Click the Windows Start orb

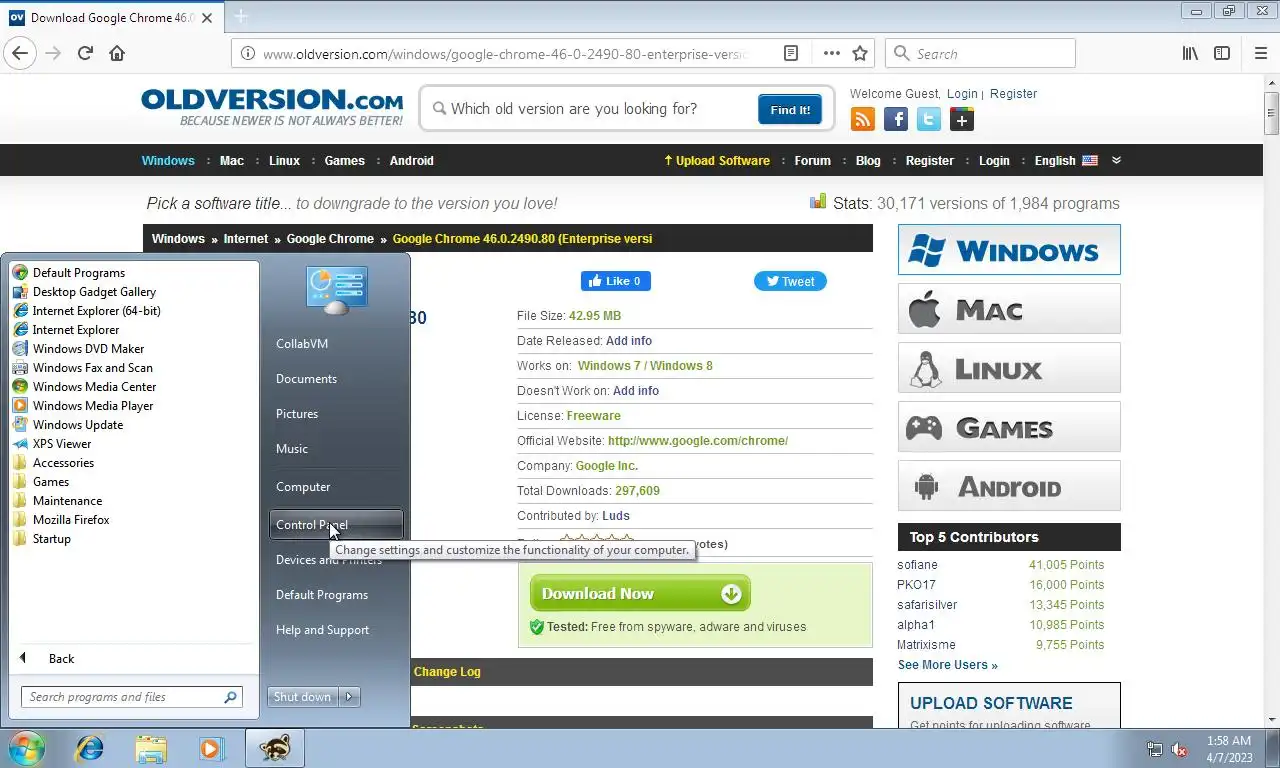(27, 748)
